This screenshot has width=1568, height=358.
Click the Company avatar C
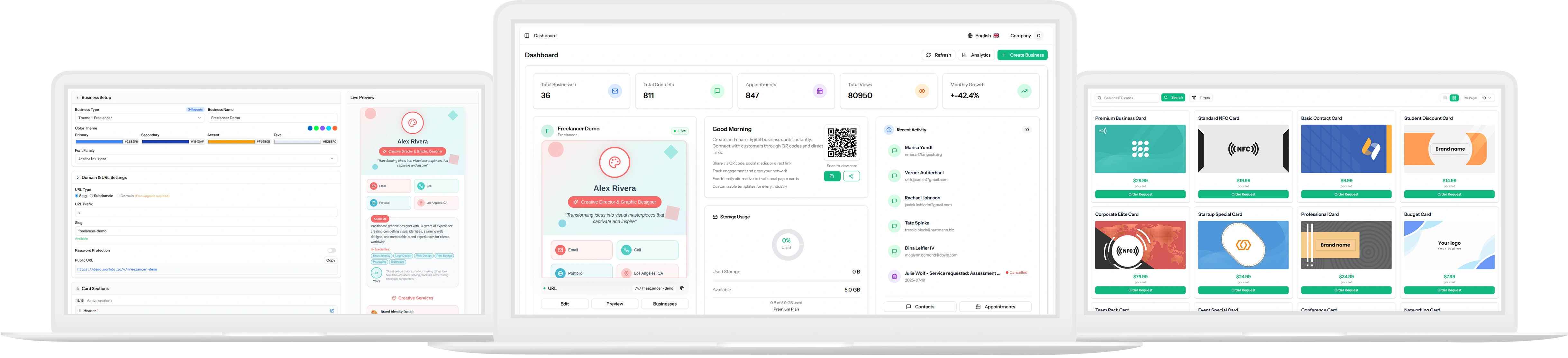click(x=1038, y=36)
